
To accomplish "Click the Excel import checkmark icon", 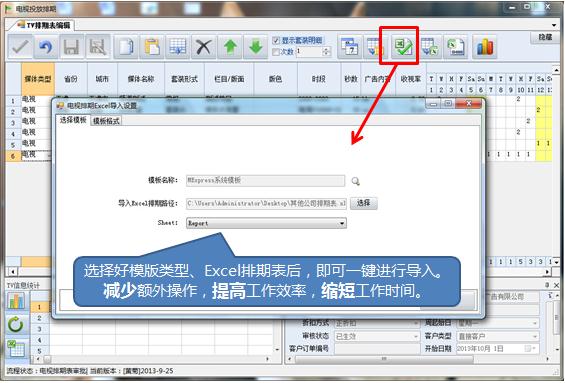I will pyautogui.click(x=403, y=47).
